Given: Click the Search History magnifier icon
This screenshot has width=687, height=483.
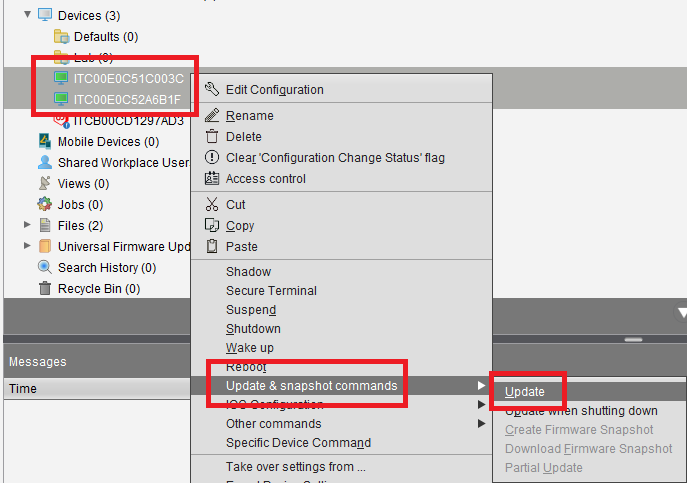Looking at the screenshot, I should (x=45, y=268).
